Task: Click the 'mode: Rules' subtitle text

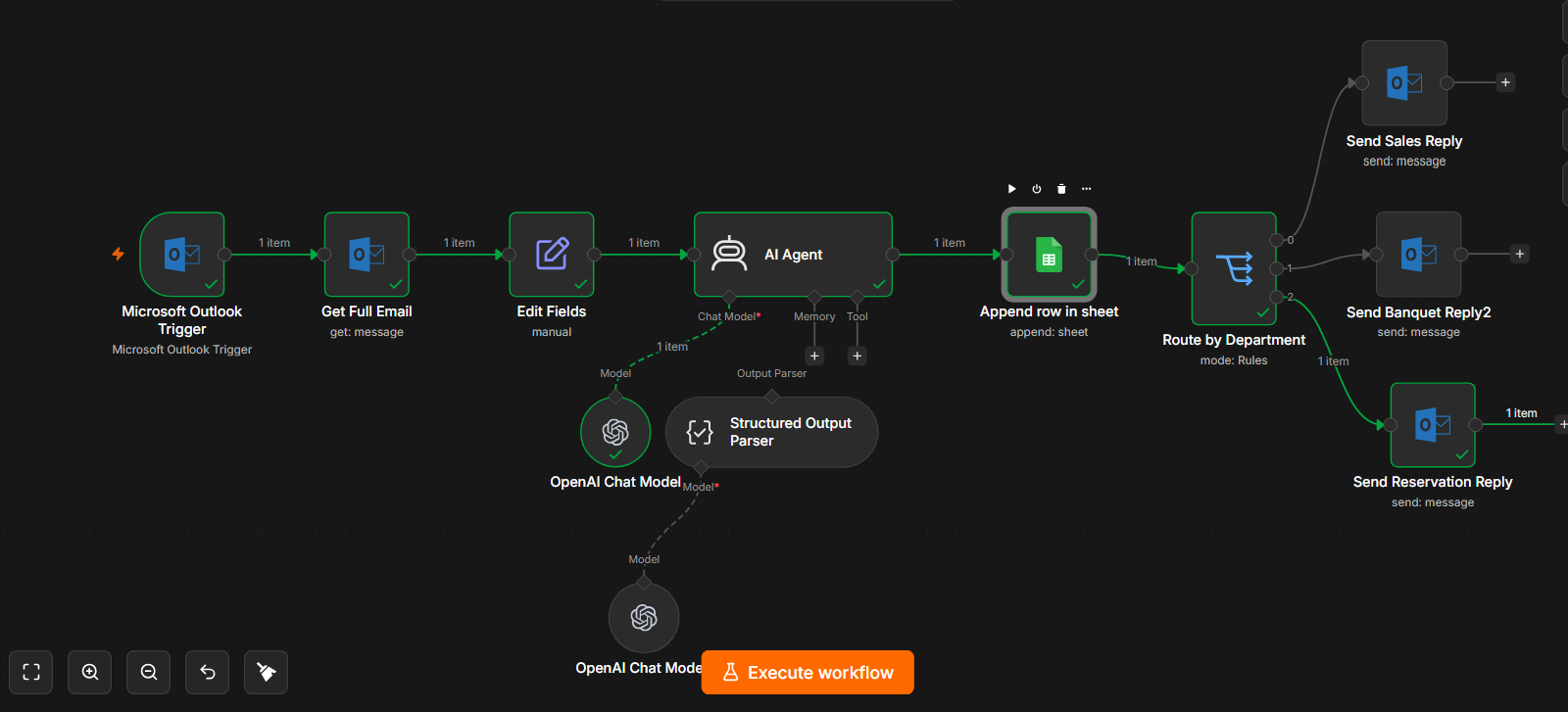Action: (x=1234, y=360)
